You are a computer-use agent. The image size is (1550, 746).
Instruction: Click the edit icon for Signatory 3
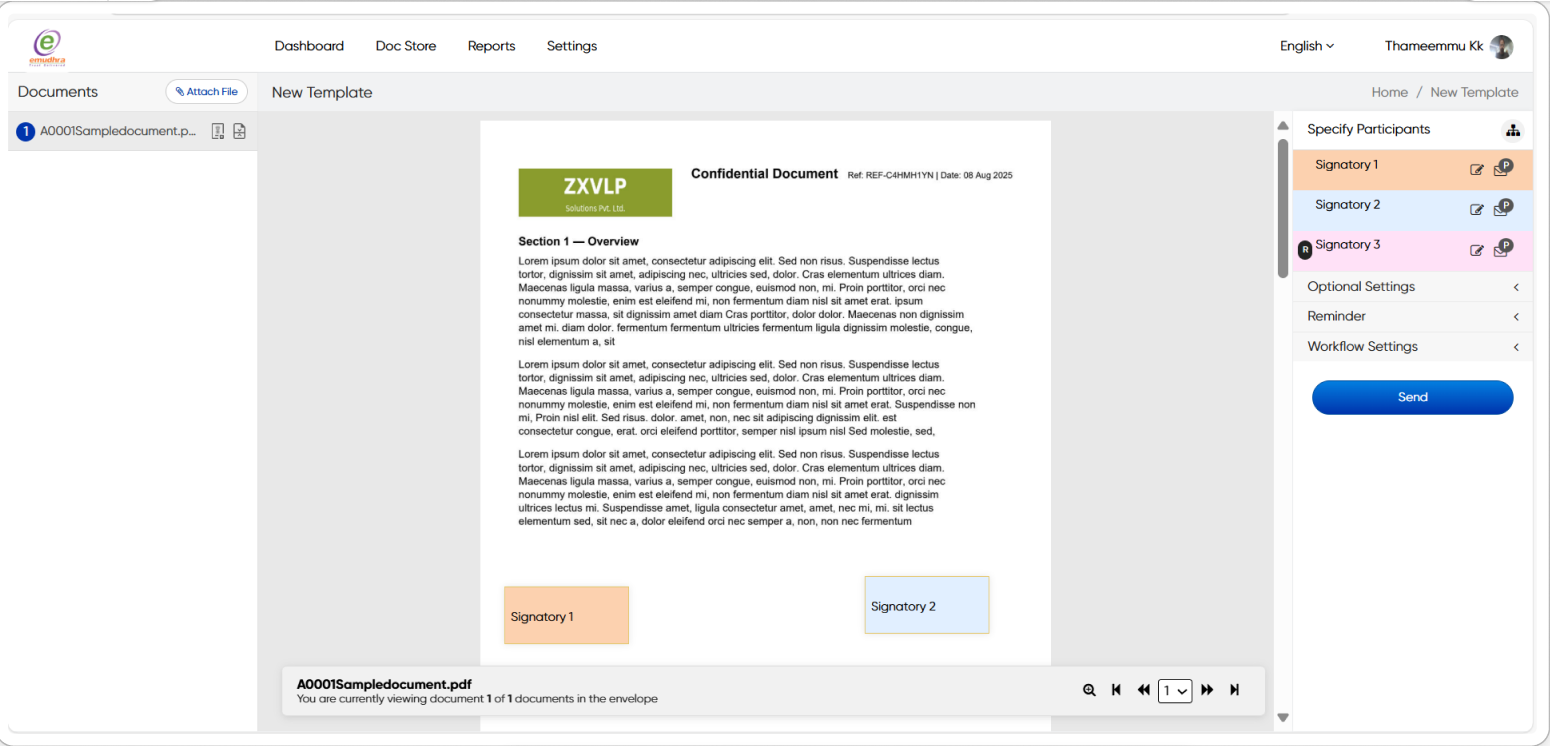click(x=1476, y=250)
